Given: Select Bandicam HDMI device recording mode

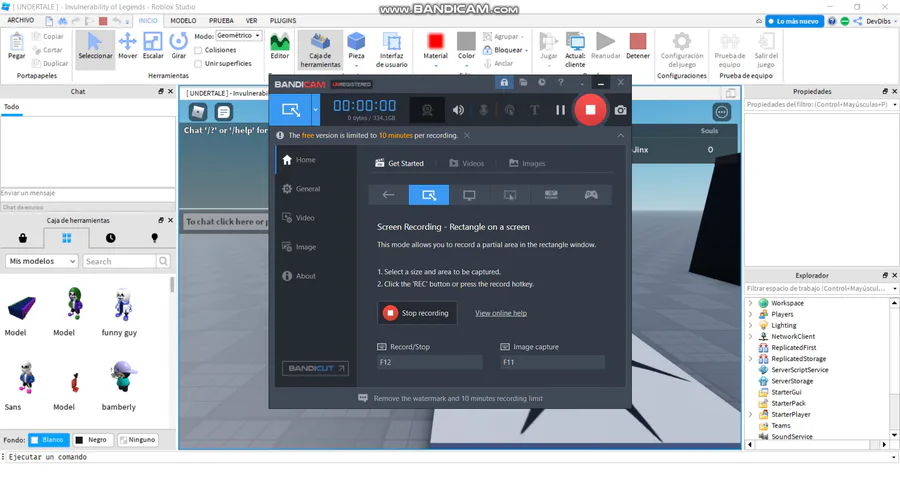Looking at the screenshot, I should (551, 195).
